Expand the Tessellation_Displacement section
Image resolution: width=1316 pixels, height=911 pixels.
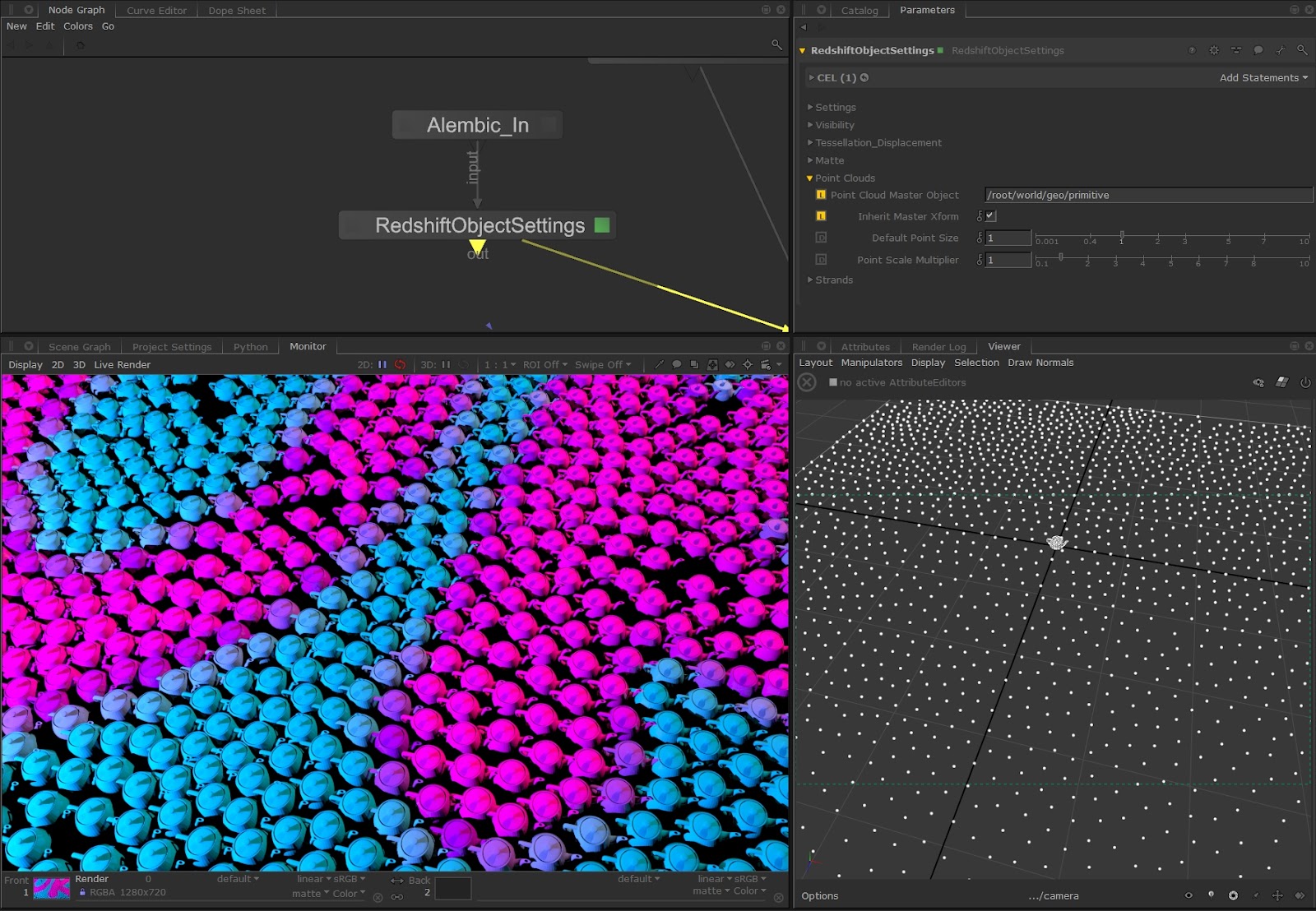tap(878, 142)
